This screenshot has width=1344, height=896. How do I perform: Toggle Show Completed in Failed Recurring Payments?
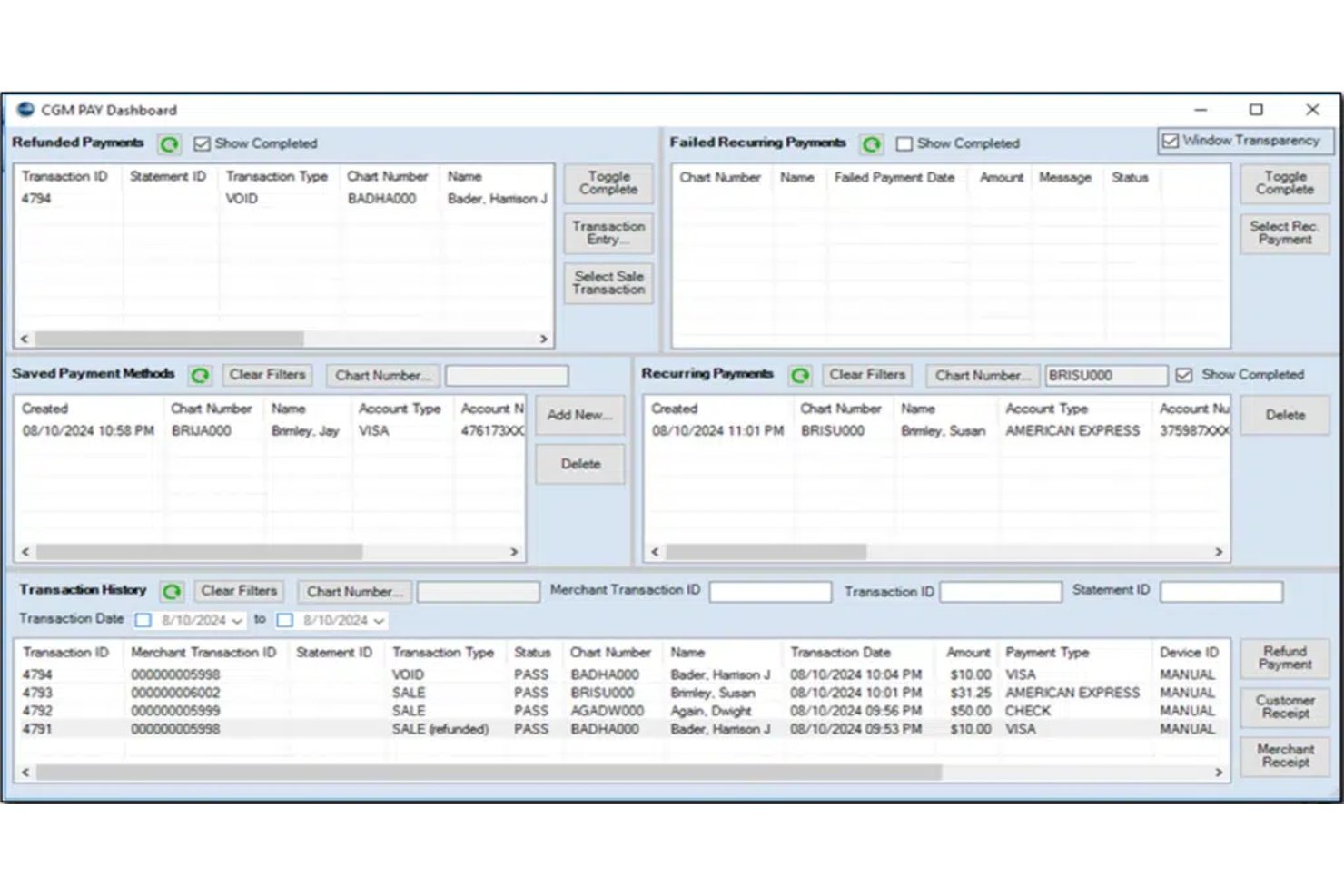click(904, 144)
